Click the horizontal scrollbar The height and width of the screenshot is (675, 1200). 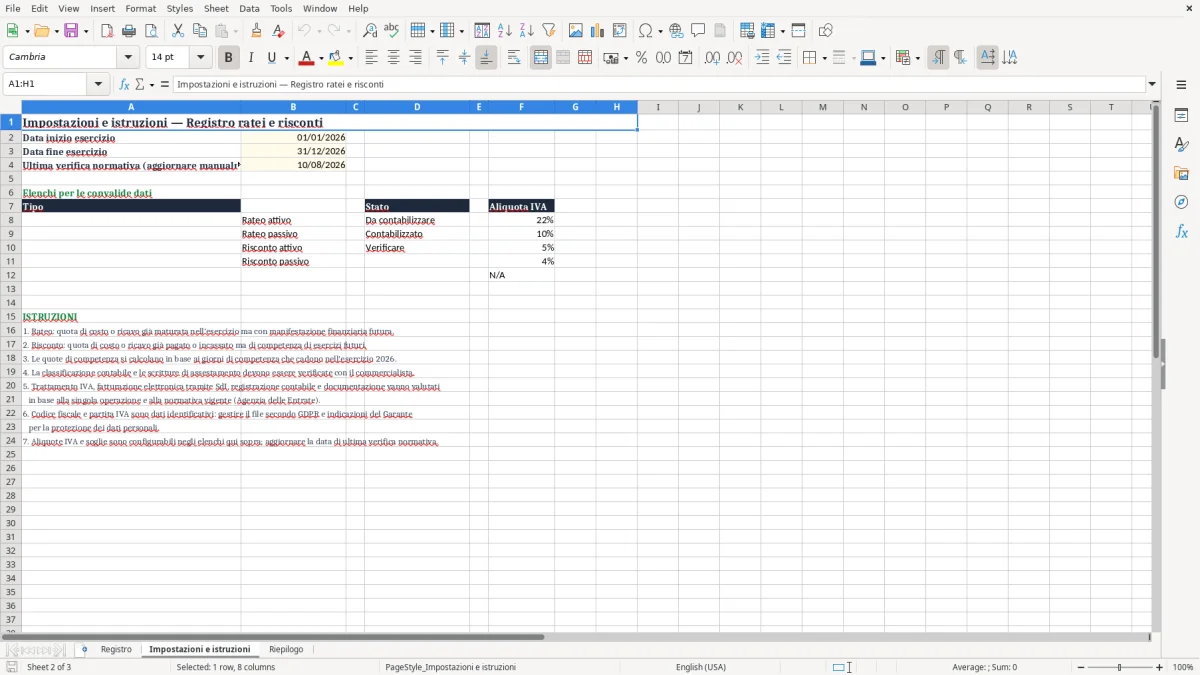272,637
